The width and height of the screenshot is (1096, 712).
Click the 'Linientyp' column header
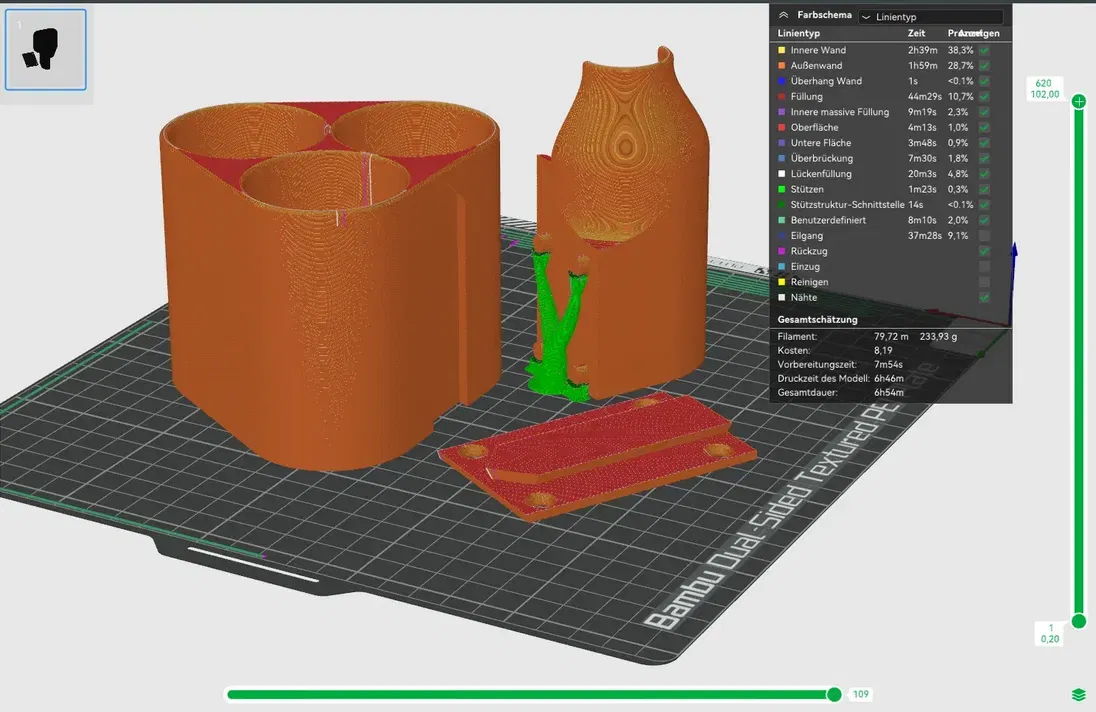799,33
